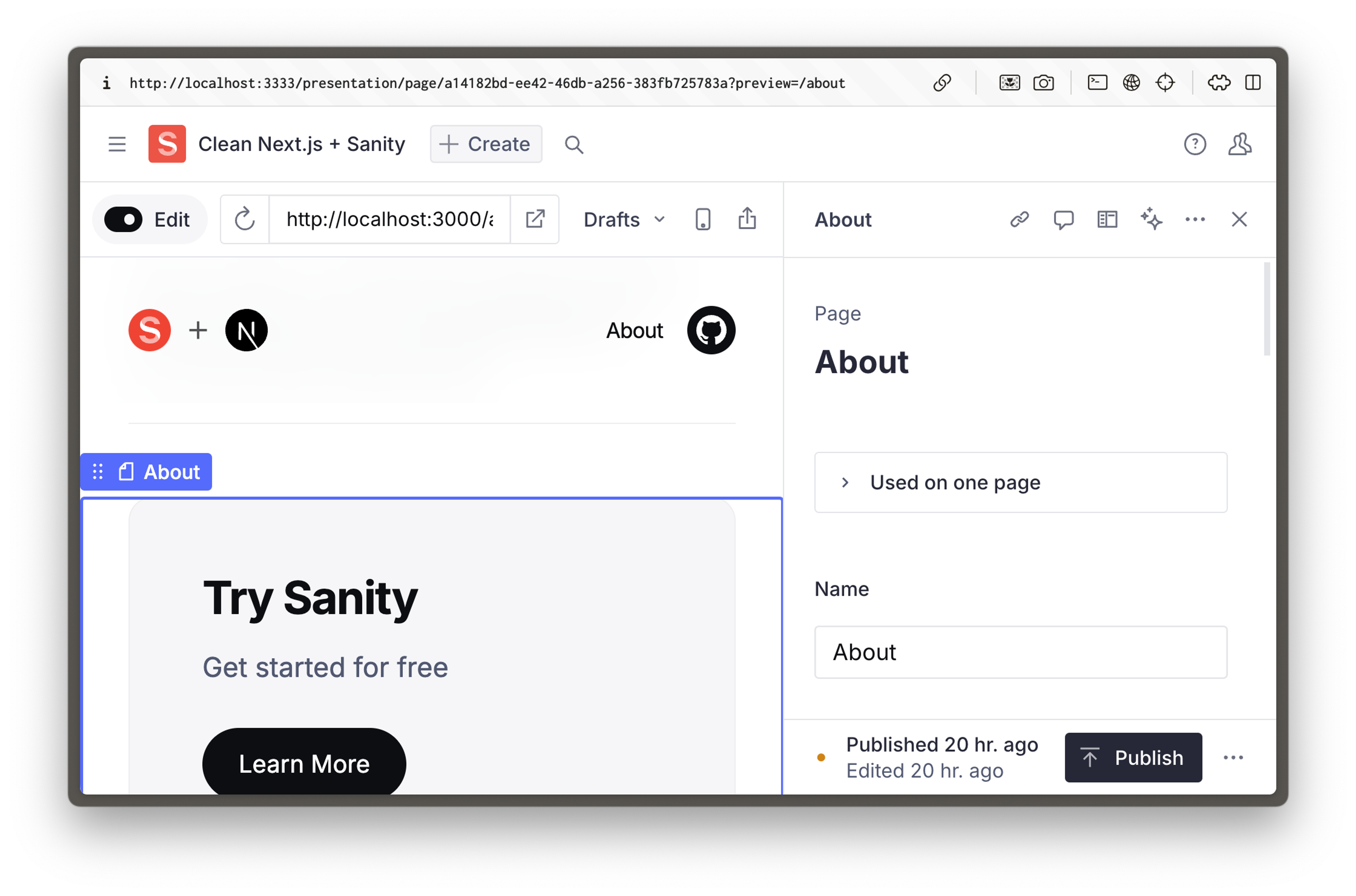Open the comments speech bubble icon
This screenshot has height=896, width=1356.
tap(1064, 219)
